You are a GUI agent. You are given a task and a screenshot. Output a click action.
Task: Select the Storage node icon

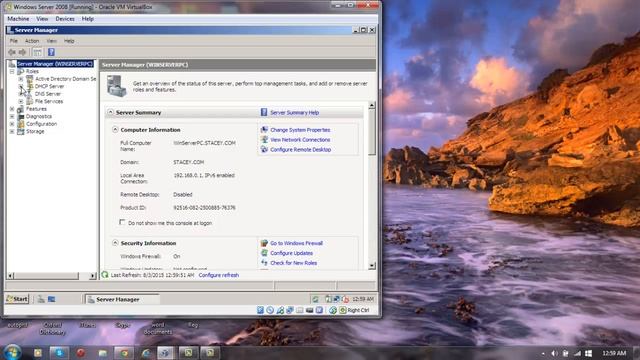(x=21, y=131)
